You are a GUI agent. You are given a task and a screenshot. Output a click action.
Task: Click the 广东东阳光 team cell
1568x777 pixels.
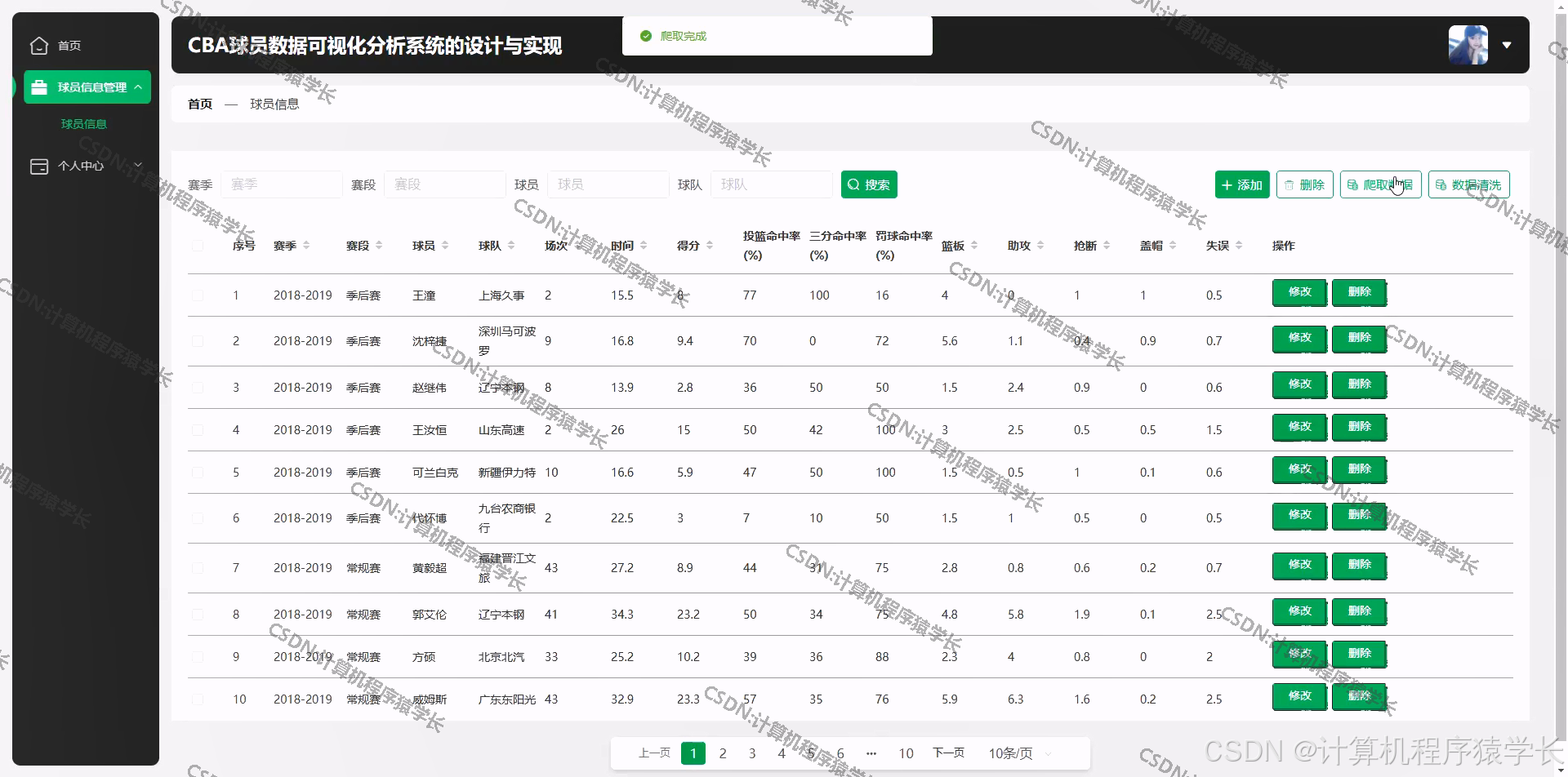point(507,699)
